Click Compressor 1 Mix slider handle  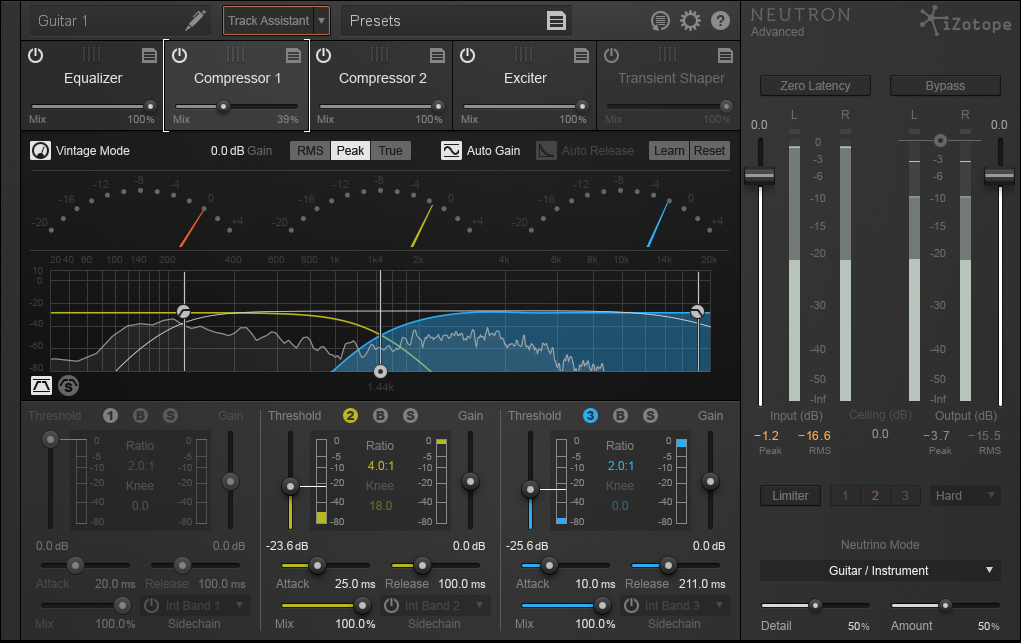(x=223, y=106)
